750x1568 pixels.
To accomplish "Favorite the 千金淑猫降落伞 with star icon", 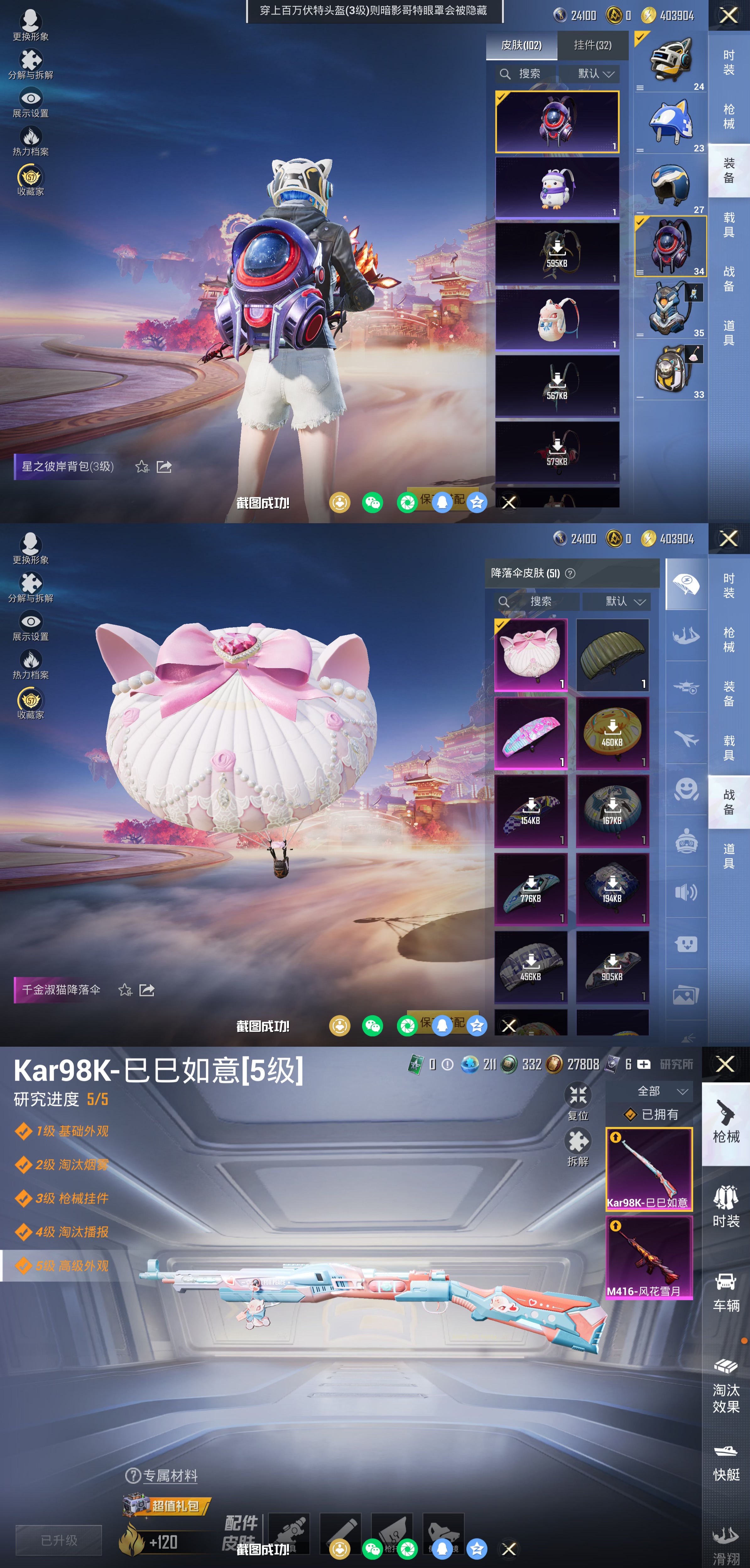I will pos(125,990).
